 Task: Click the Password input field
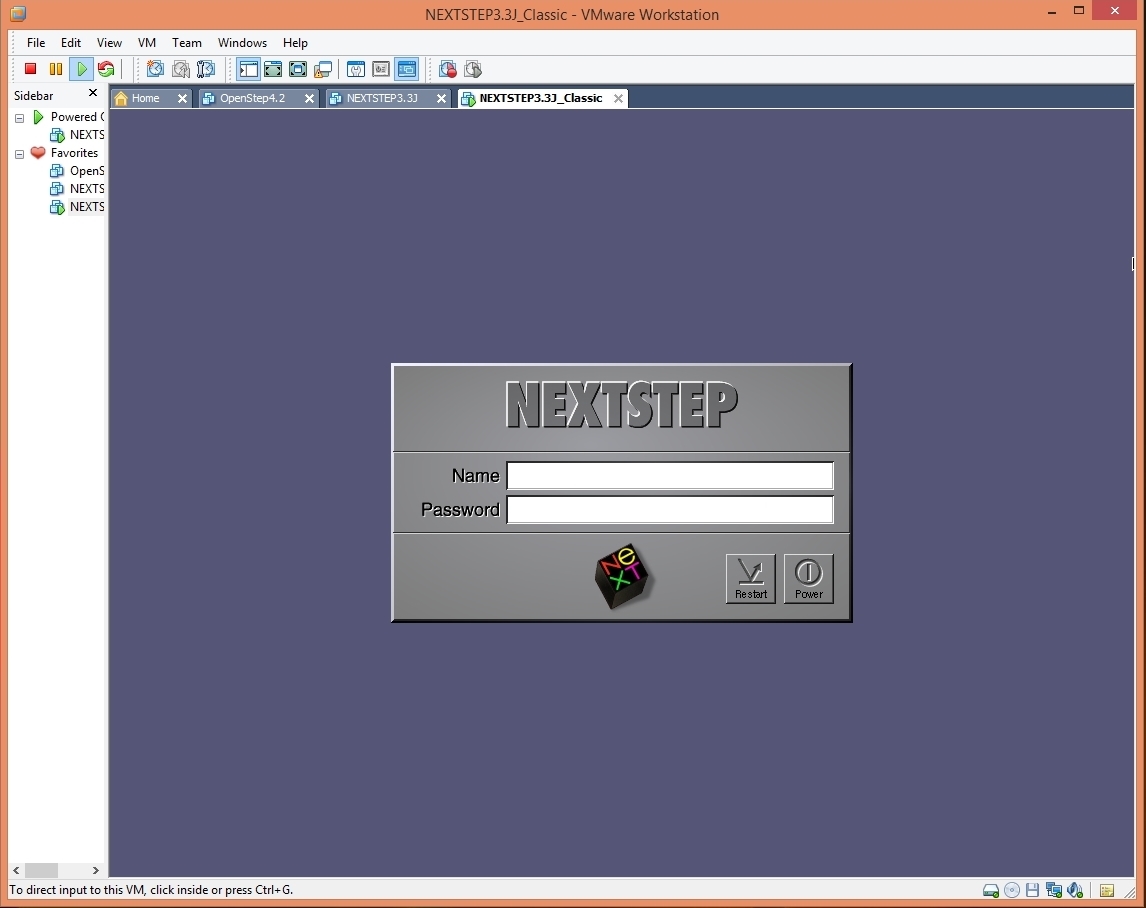(669, 510)
